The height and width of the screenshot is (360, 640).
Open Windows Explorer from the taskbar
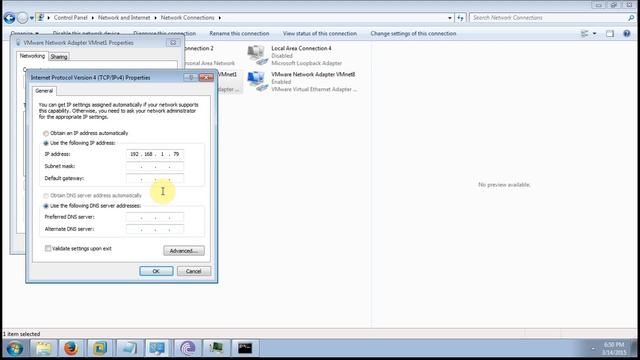click(x=43, y=348)
